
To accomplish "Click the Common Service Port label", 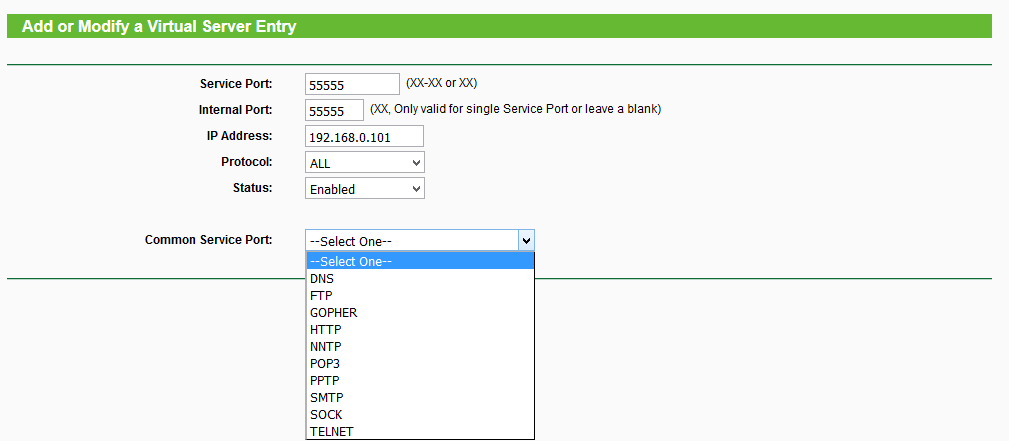I will [x=208, y=240].
